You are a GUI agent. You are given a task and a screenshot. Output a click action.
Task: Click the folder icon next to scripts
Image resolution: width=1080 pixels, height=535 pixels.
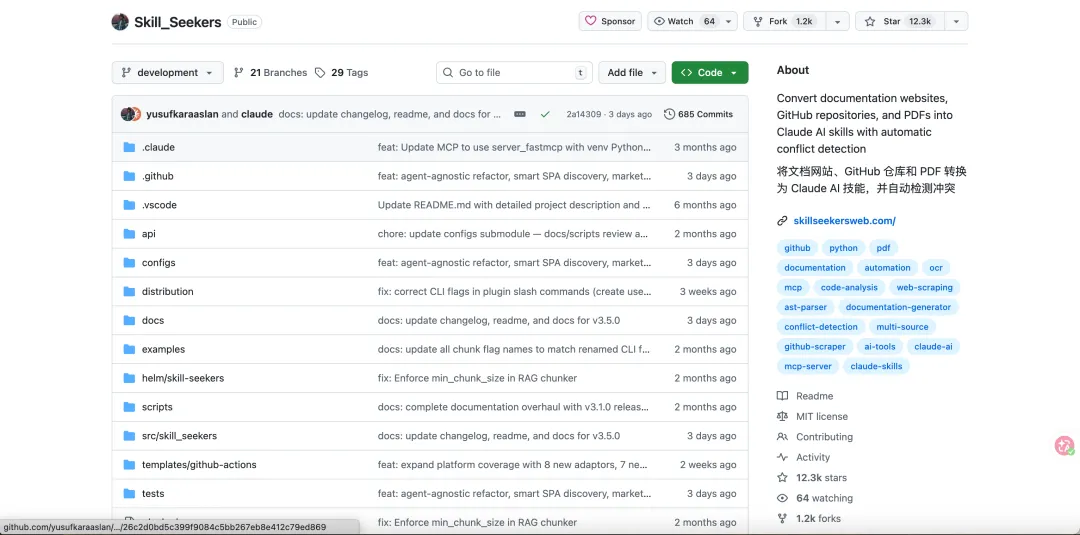(x=129, y=407)
